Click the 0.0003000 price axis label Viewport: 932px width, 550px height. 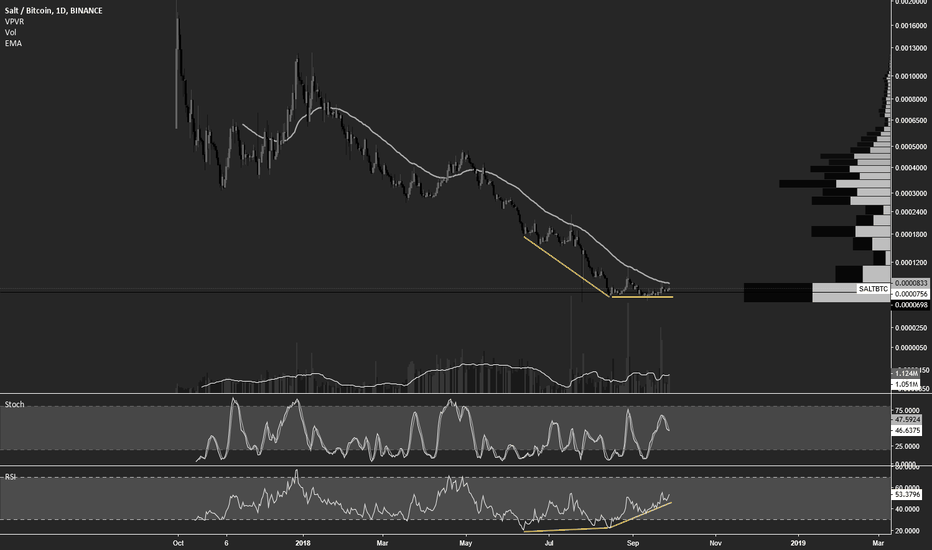(x=911, y=194)
